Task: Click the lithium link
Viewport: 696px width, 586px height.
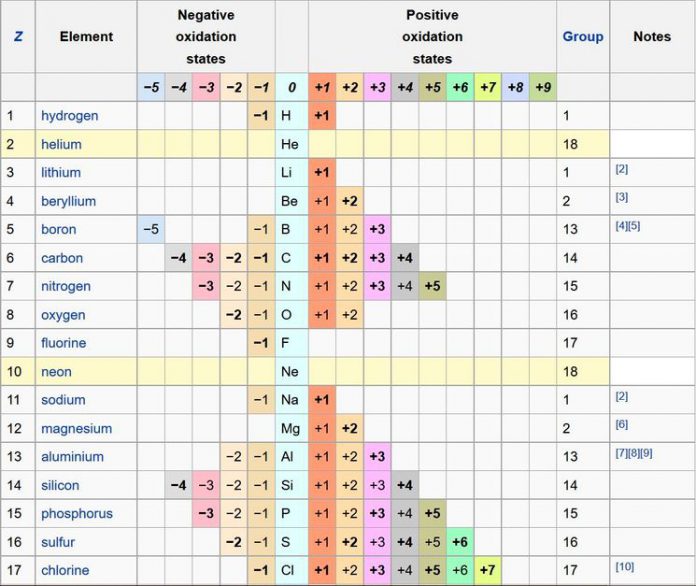Action: (61, 173)
